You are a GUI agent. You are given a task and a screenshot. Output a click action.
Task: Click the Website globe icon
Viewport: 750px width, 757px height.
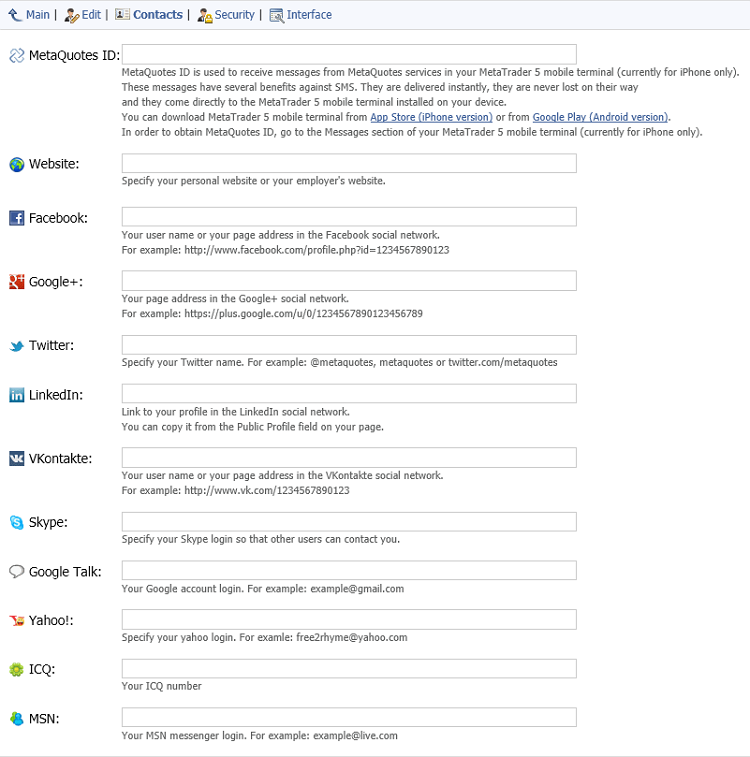click(16, 164)
